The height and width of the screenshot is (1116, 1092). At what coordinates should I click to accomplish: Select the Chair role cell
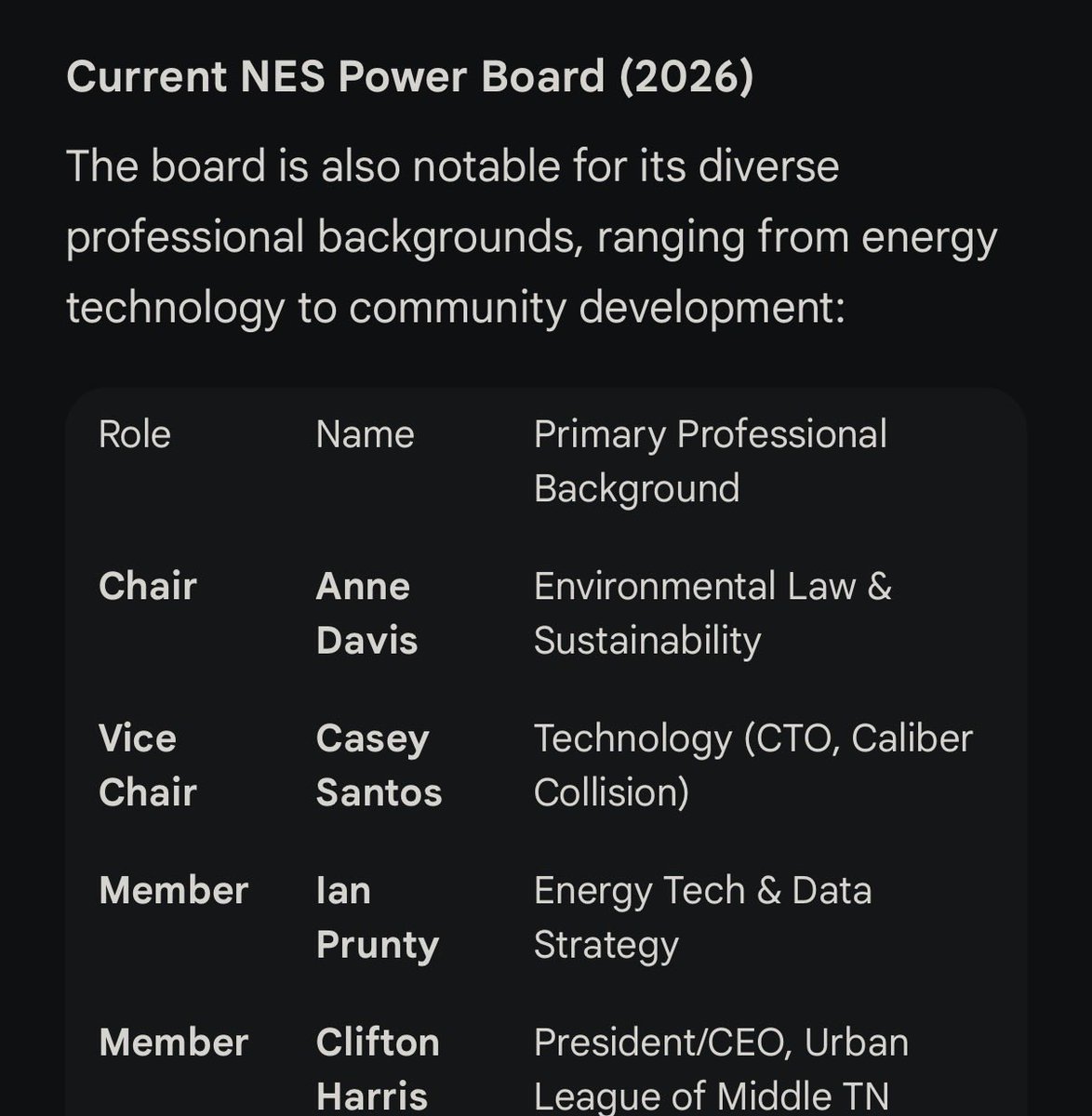[148, 586]
